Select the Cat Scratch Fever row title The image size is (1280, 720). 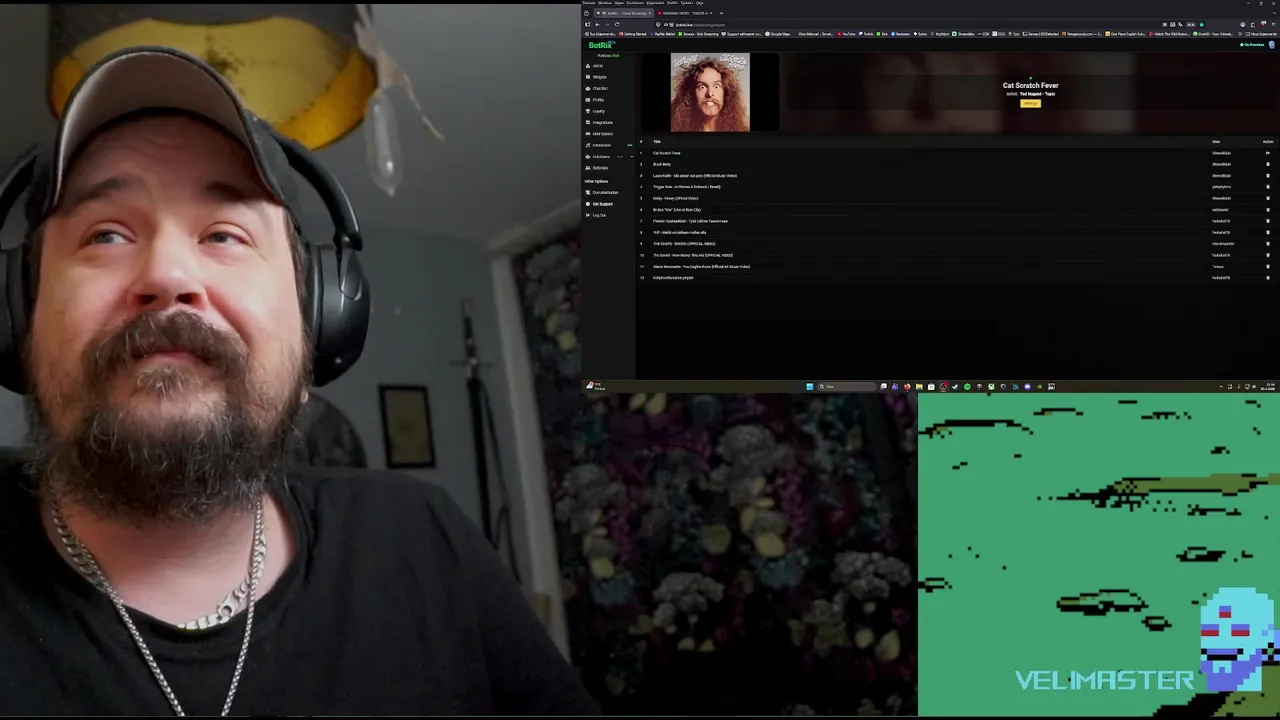[x=667, y=153]
